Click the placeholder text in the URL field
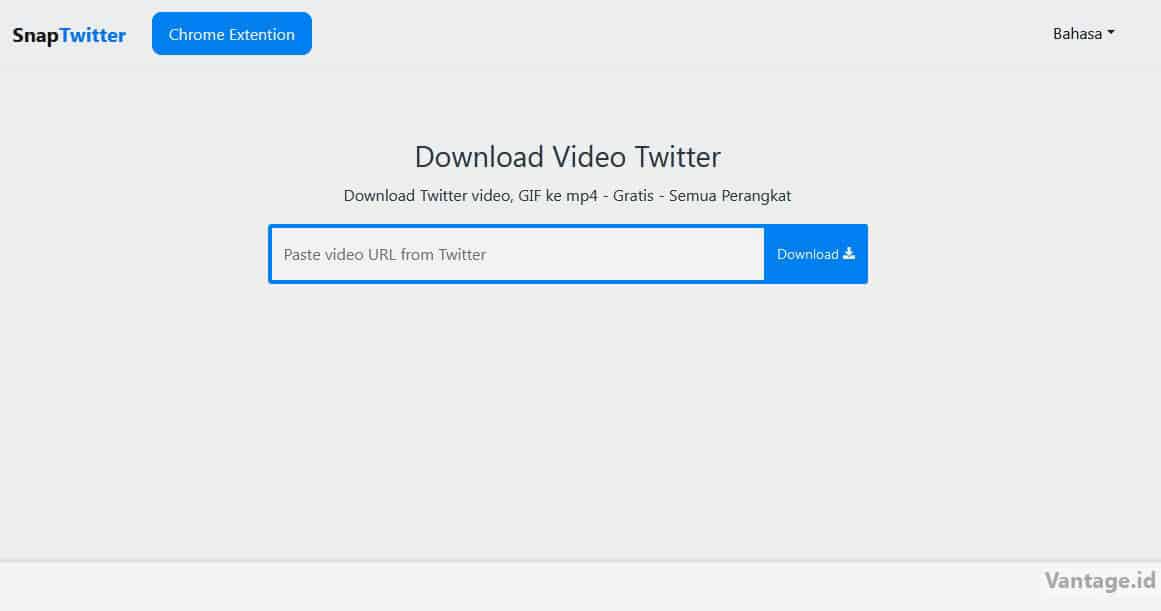Viewport: 1161px width, 611px height. pos(385,254)
